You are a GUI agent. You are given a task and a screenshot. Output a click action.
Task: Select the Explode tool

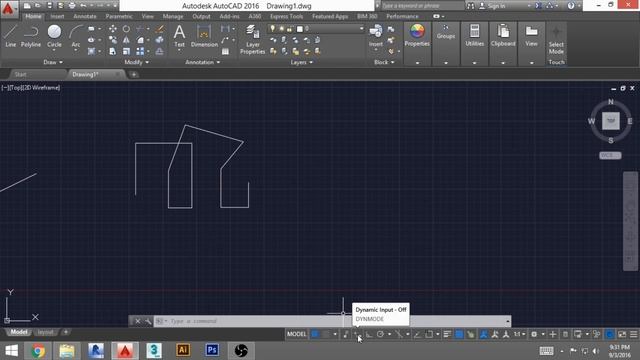point(160,40)
